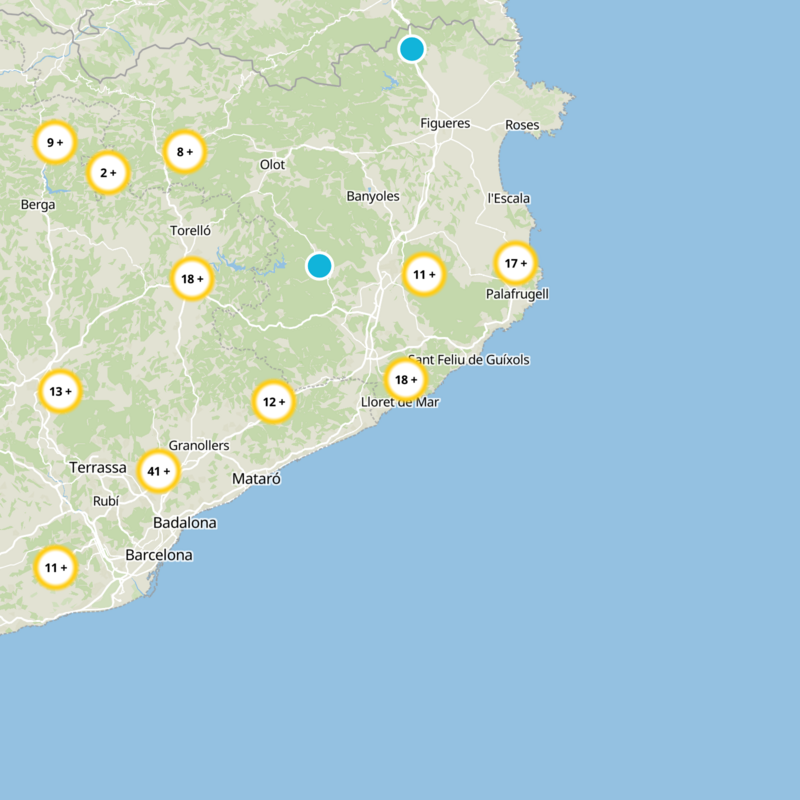Viewport: 800px width, 800px height.
Task: Click the Mataró label
Action: tap(256, 479)
